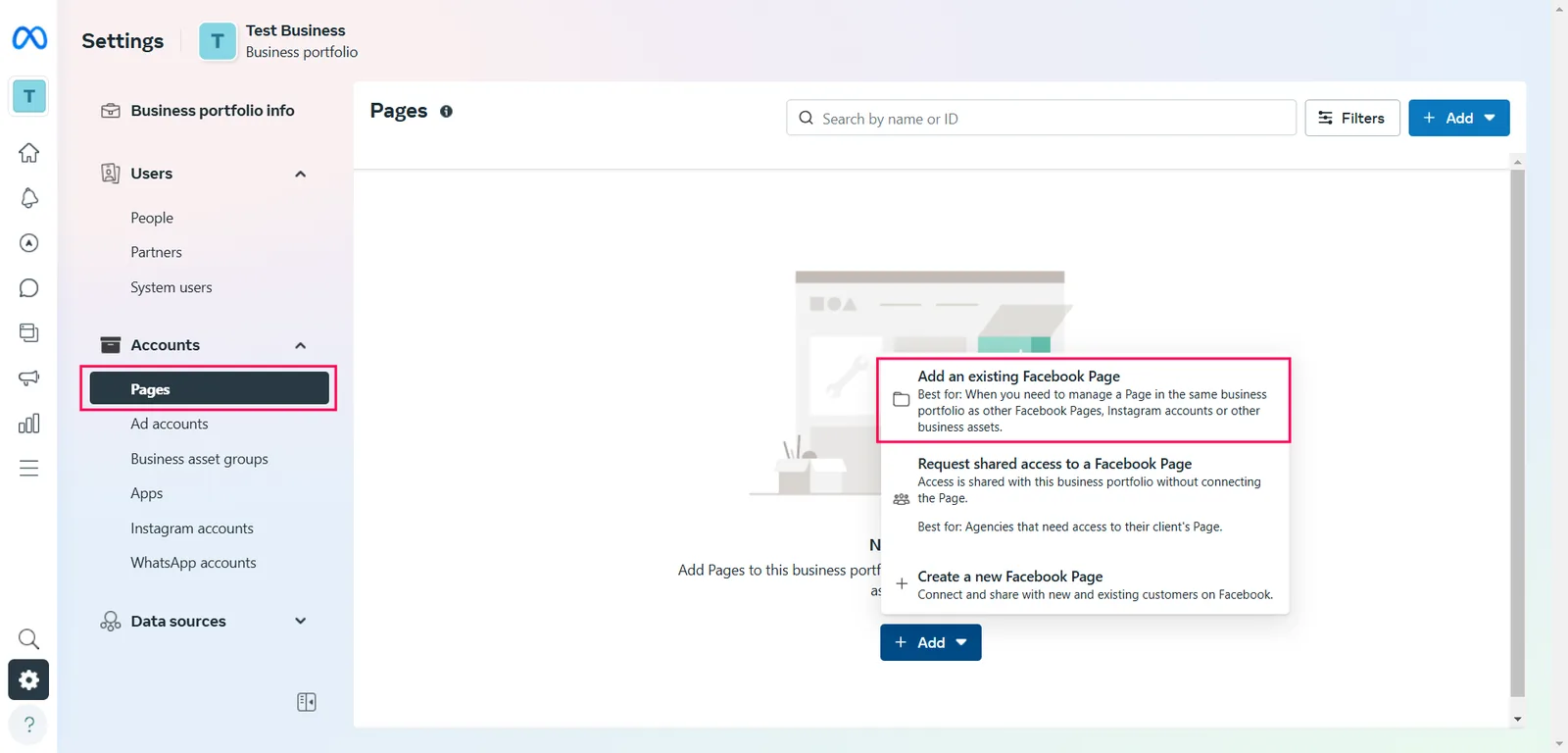This screenshot has height=753, width=1568.
Task: Click the Pages panel vertical scrollbar
Action: click(x=1517, y=432)
